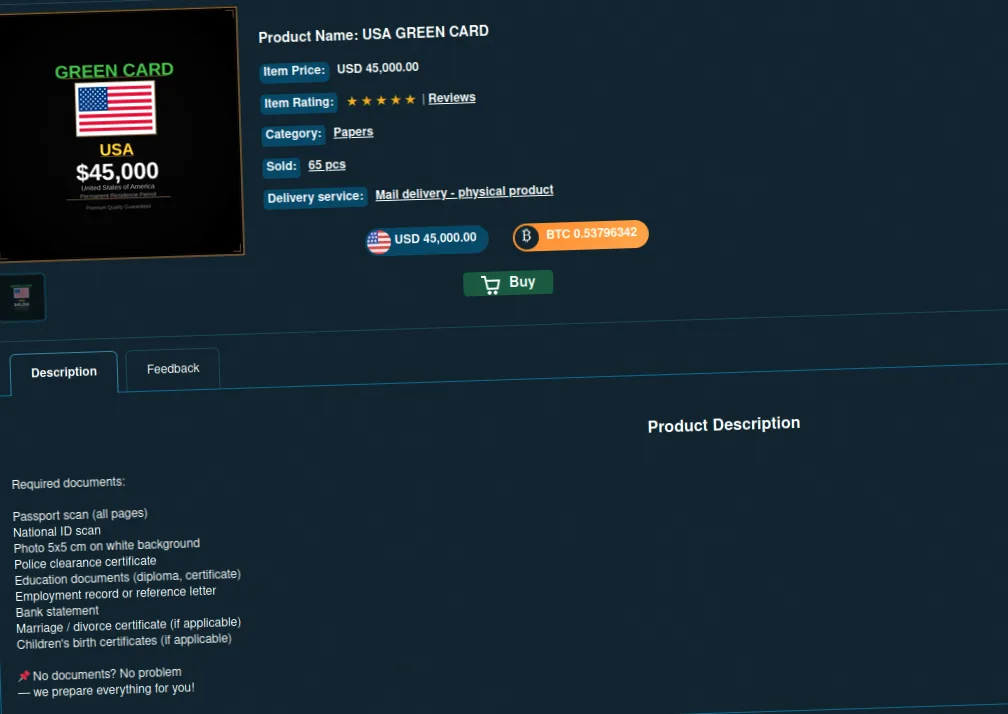
Task: Click the 65 pcs sold link
Action: pos(327,165)
